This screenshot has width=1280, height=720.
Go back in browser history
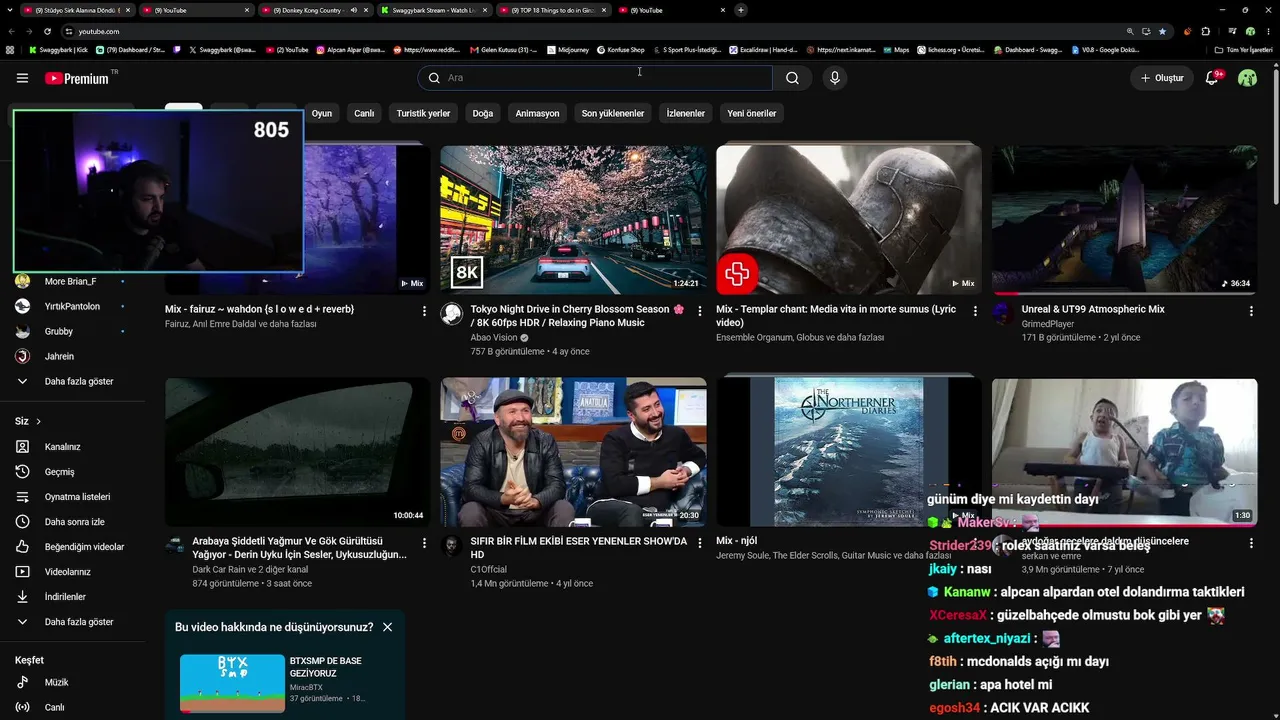11,31
